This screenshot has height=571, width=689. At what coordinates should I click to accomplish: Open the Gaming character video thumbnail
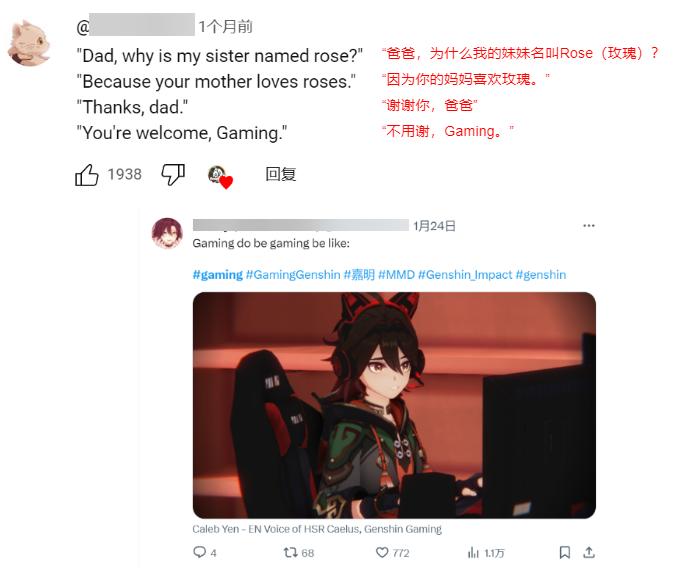click(394, 405)
